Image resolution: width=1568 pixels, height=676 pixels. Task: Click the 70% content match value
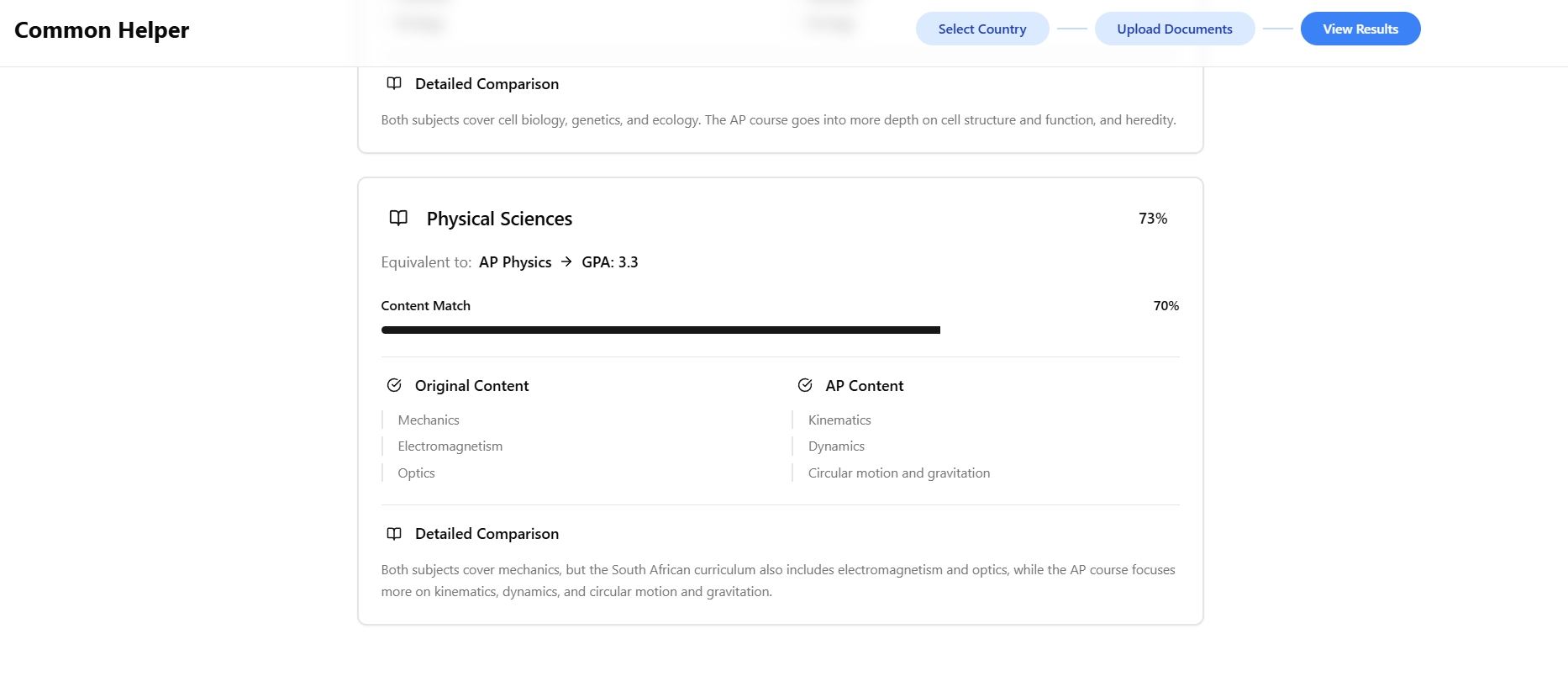(1165, 306)
